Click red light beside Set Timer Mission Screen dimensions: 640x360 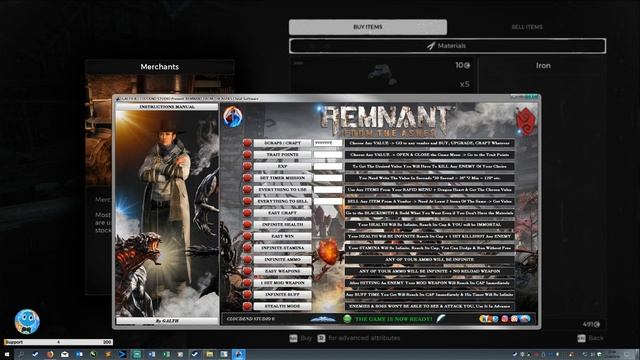247,178
